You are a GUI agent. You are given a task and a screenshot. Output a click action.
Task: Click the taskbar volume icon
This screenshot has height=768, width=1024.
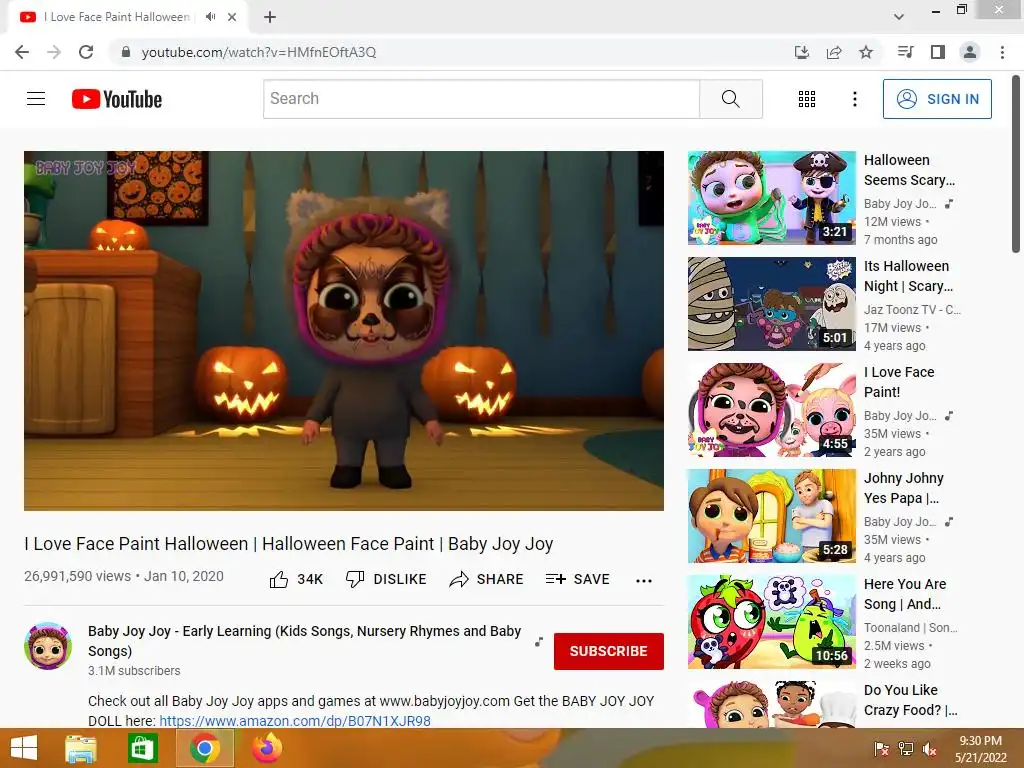929,749
